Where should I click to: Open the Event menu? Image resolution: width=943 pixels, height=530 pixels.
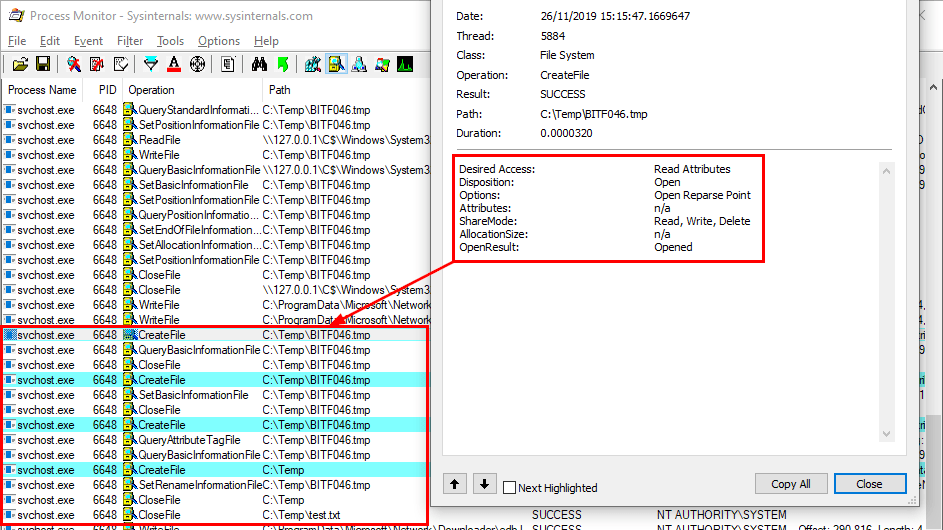click(x=88, y=41)
